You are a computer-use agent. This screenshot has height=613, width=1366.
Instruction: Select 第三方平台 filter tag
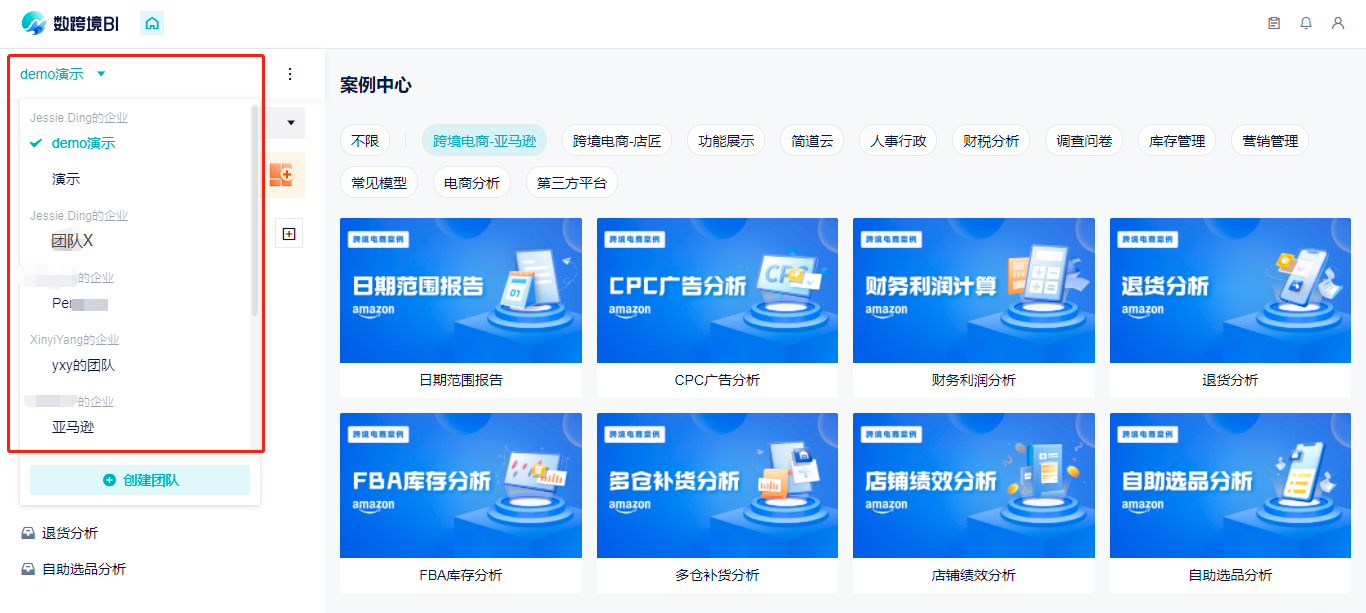tap(572, 183)
